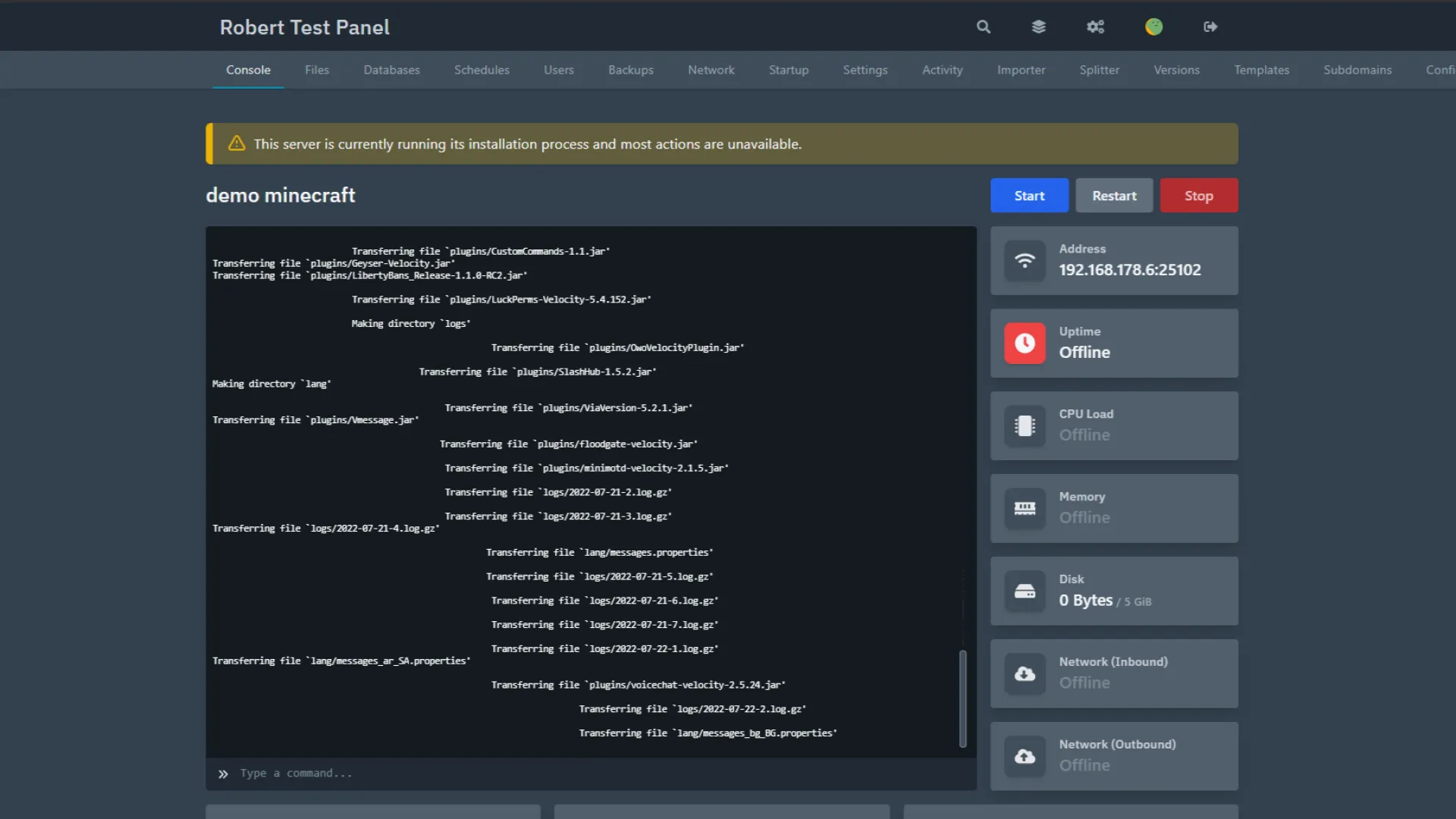Switch to the Files tab
This screenshot has width=1456, height=819.
tap(317, 70)
